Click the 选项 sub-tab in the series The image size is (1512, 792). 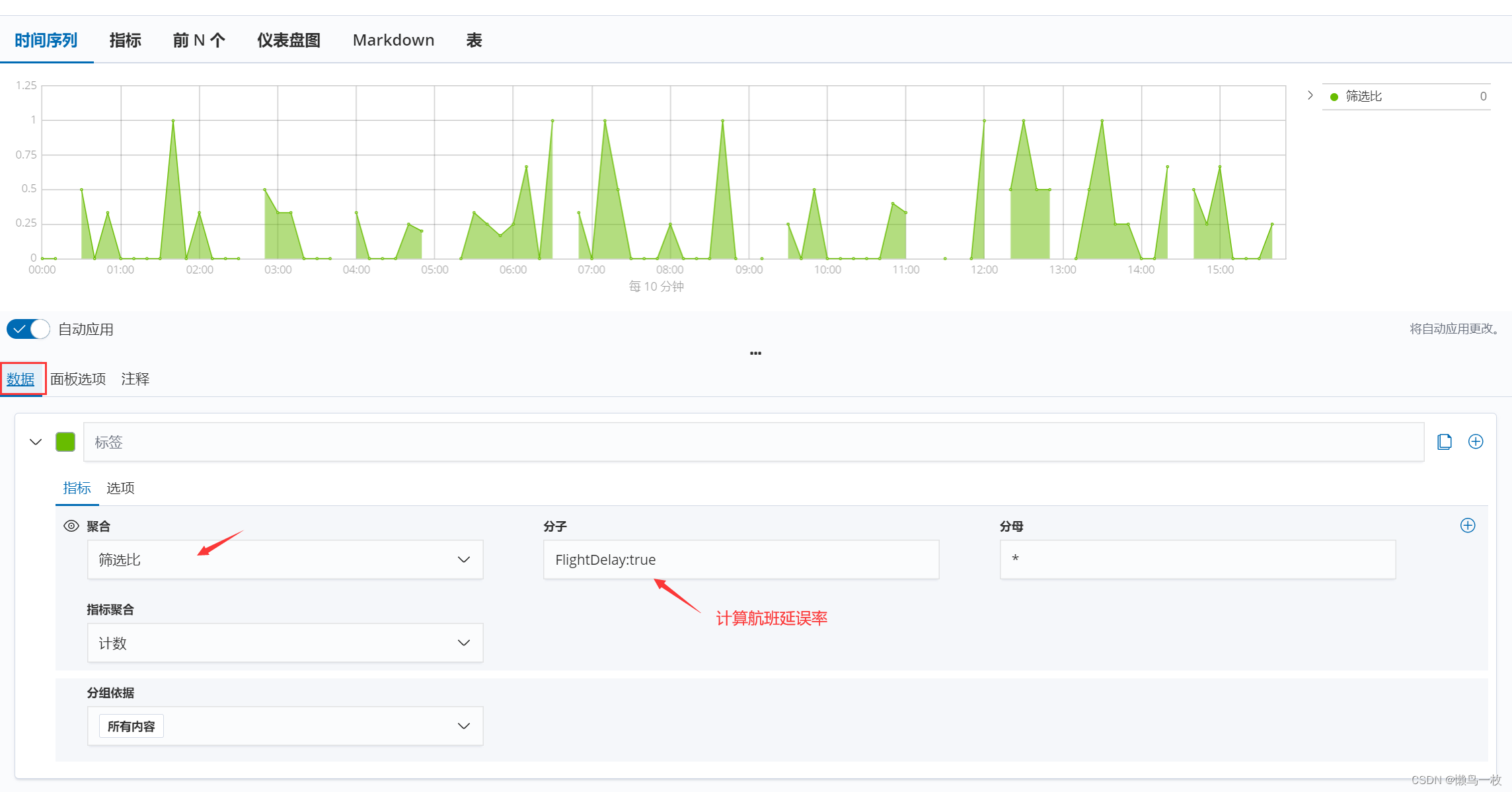tap(120, 488)
